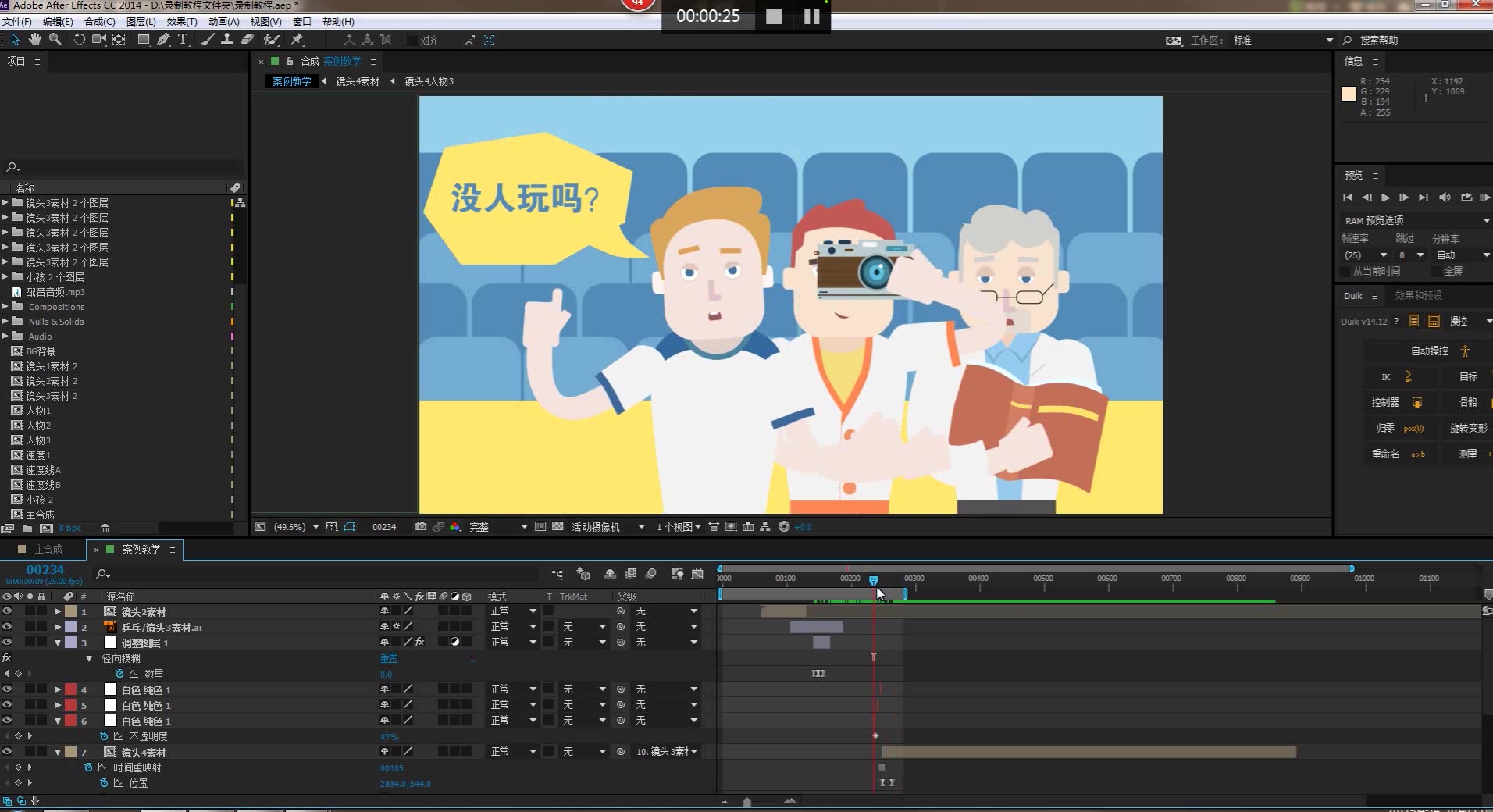Enable Frame Blending in the timeline
1493x812 pixels.
click(630, 574)
